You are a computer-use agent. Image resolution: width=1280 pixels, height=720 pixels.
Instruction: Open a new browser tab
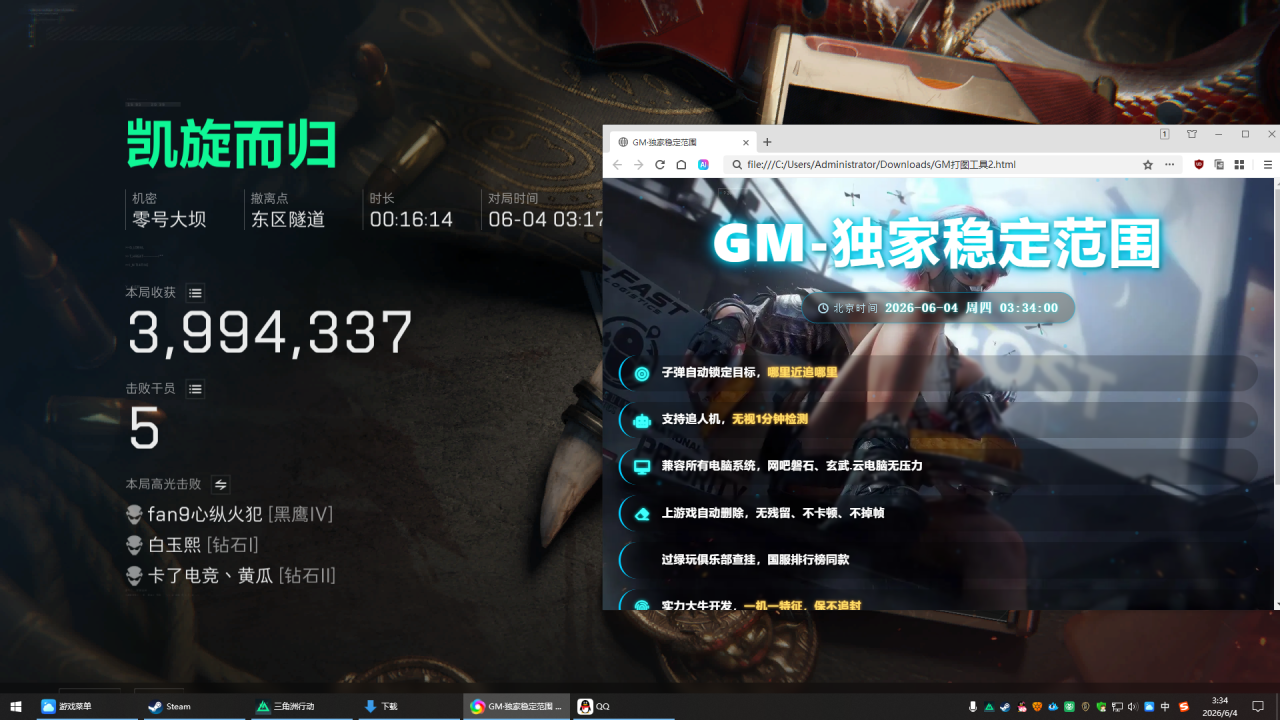click(x=767, y=142)
